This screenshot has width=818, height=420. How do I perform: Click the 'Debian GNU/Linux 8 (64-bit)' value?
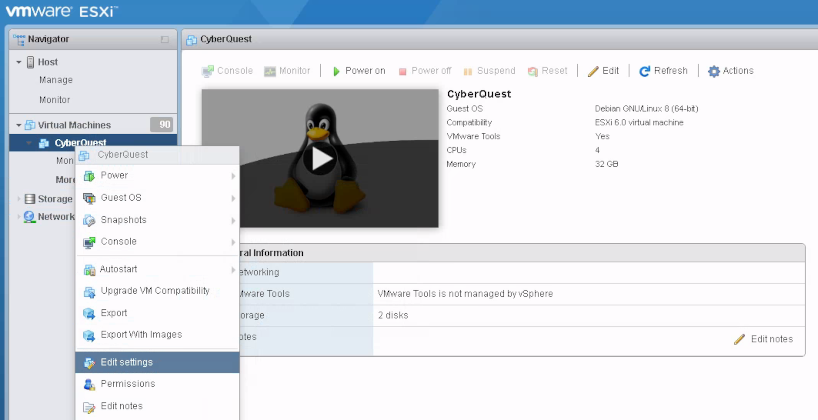pyautogui.click(x=646, y=109)
